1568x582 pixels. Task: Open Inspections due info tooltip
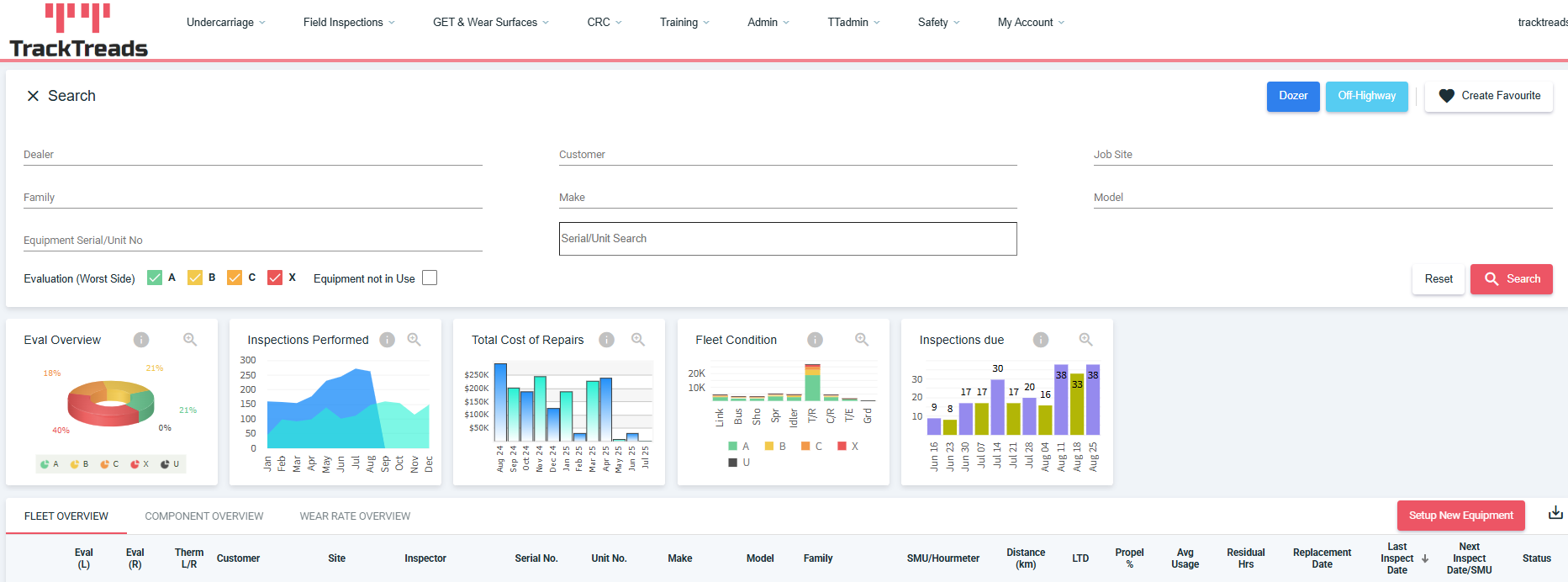pyautogui.click(x=1041, y=340)
